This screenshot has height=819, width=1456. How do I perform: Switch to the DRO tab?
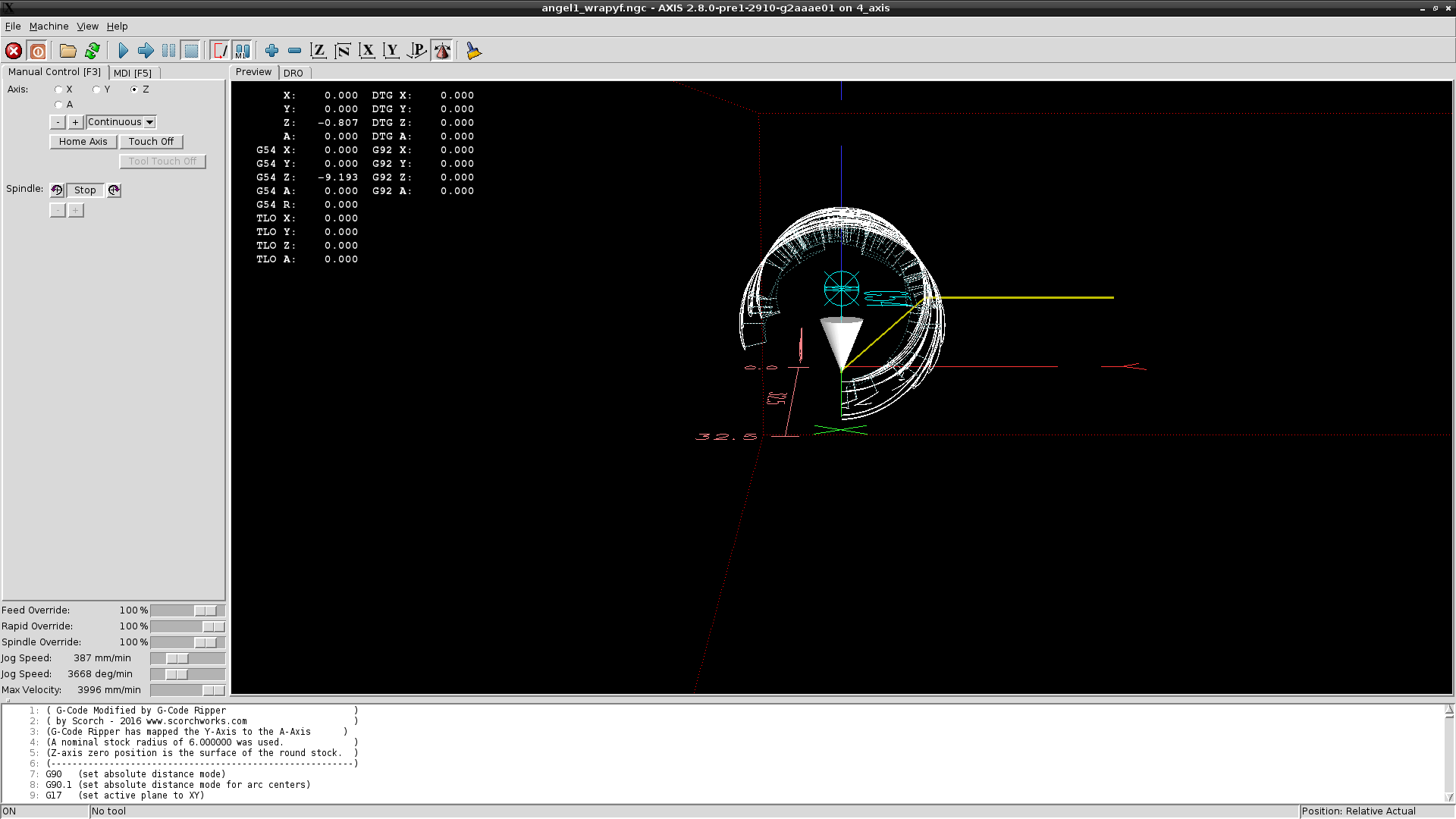(x=293, y=73)
